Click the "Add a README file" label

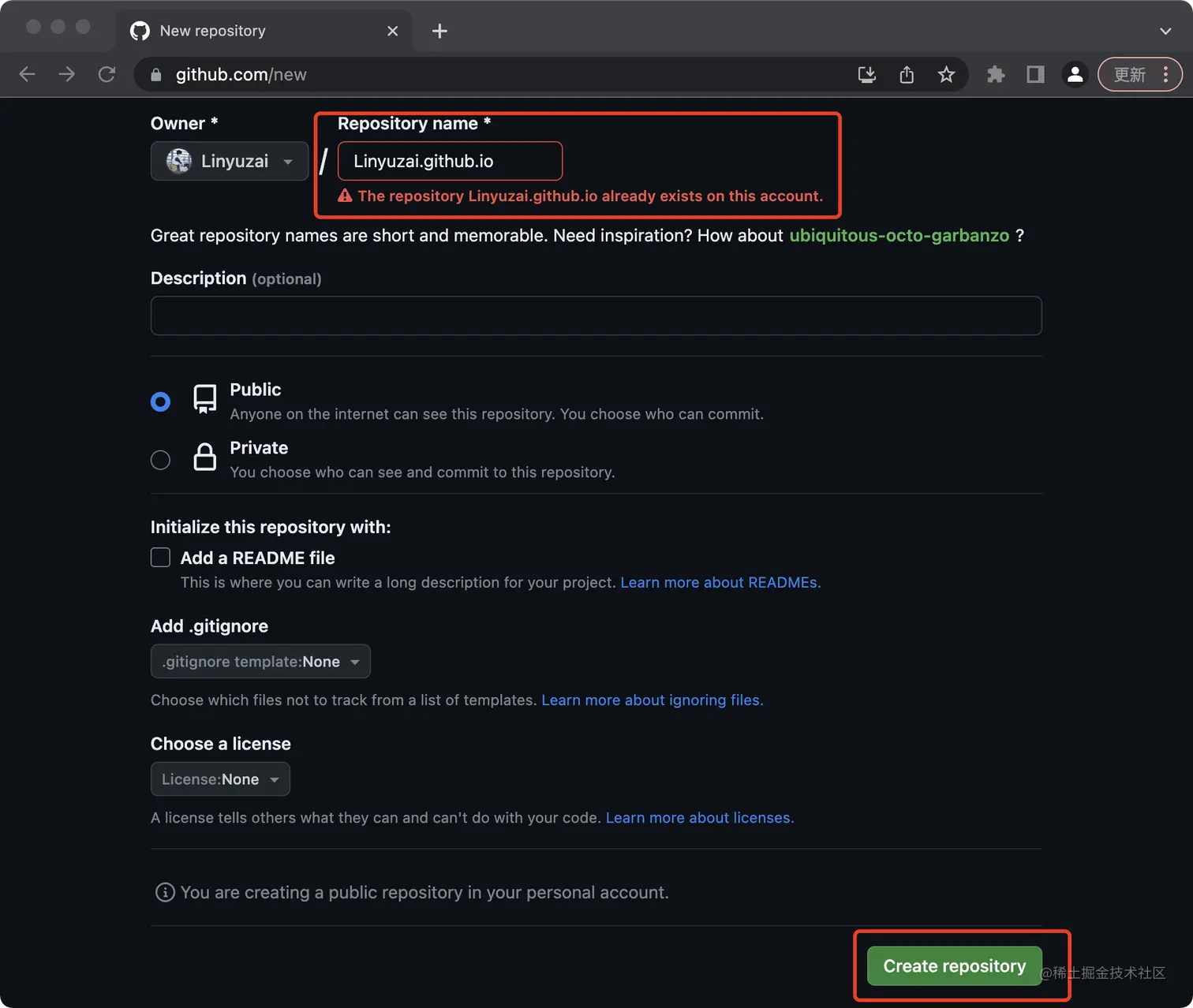tap(257, 558)
